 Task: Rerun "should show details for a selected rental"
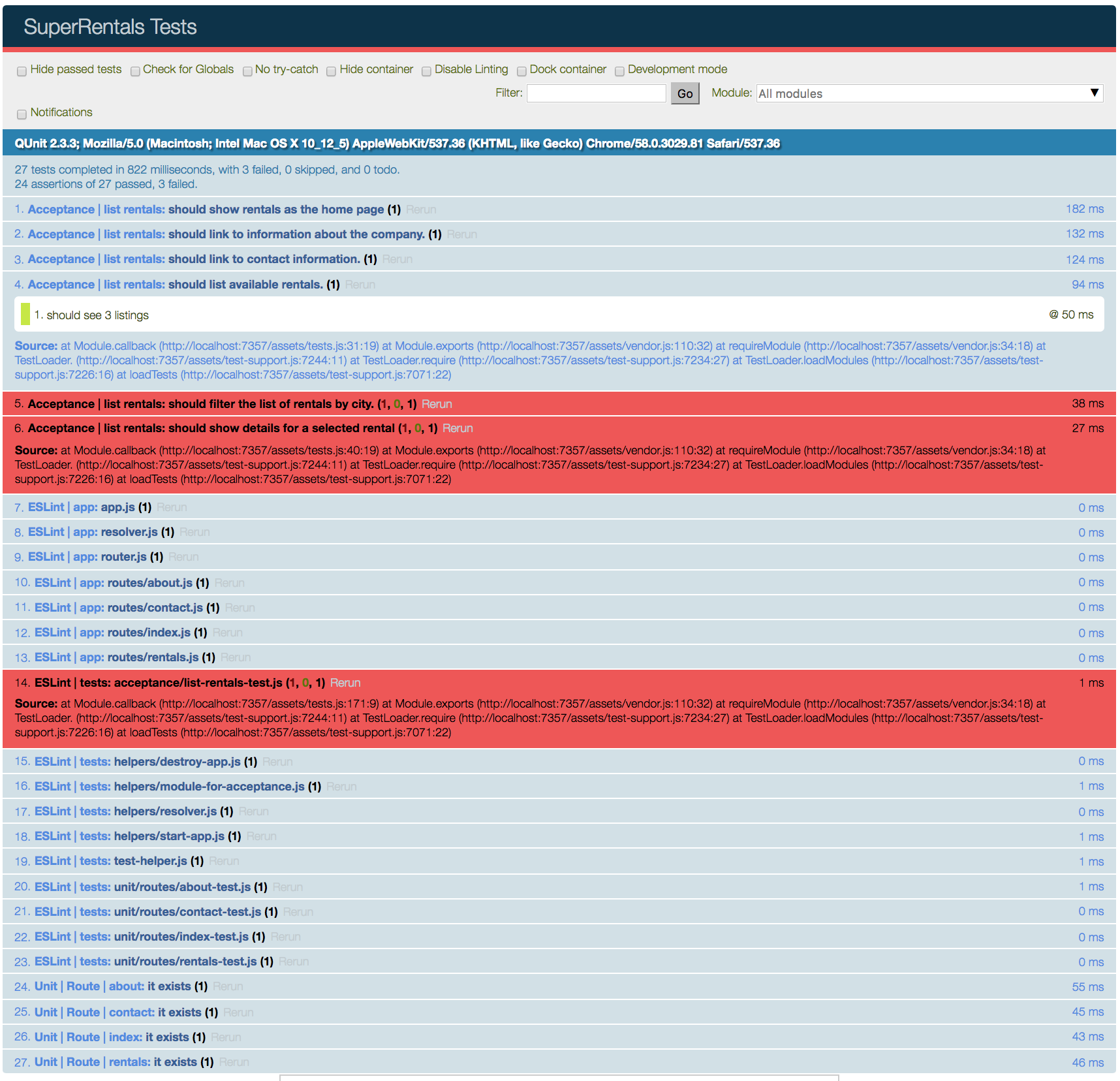click(x=458, y=428)
